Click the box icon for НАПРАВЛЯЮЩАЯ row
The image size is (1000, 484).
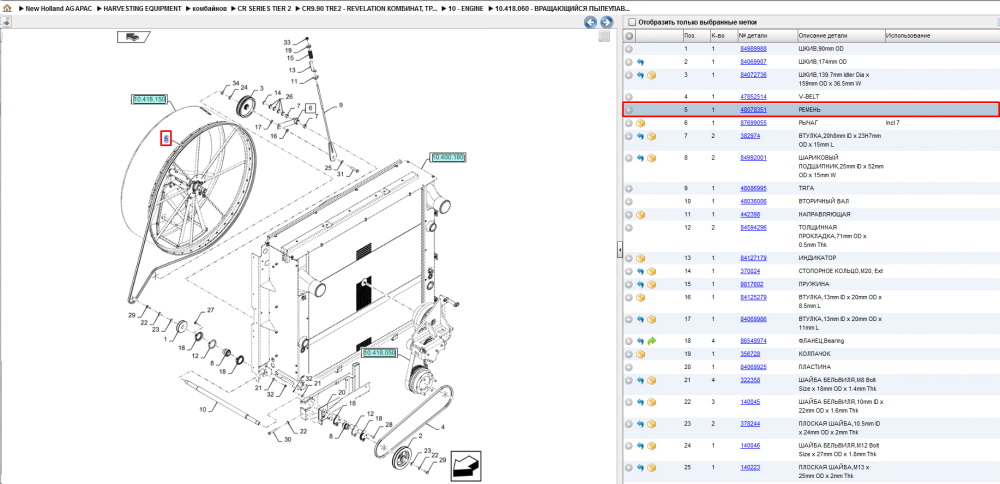click(x=640, y=215)
